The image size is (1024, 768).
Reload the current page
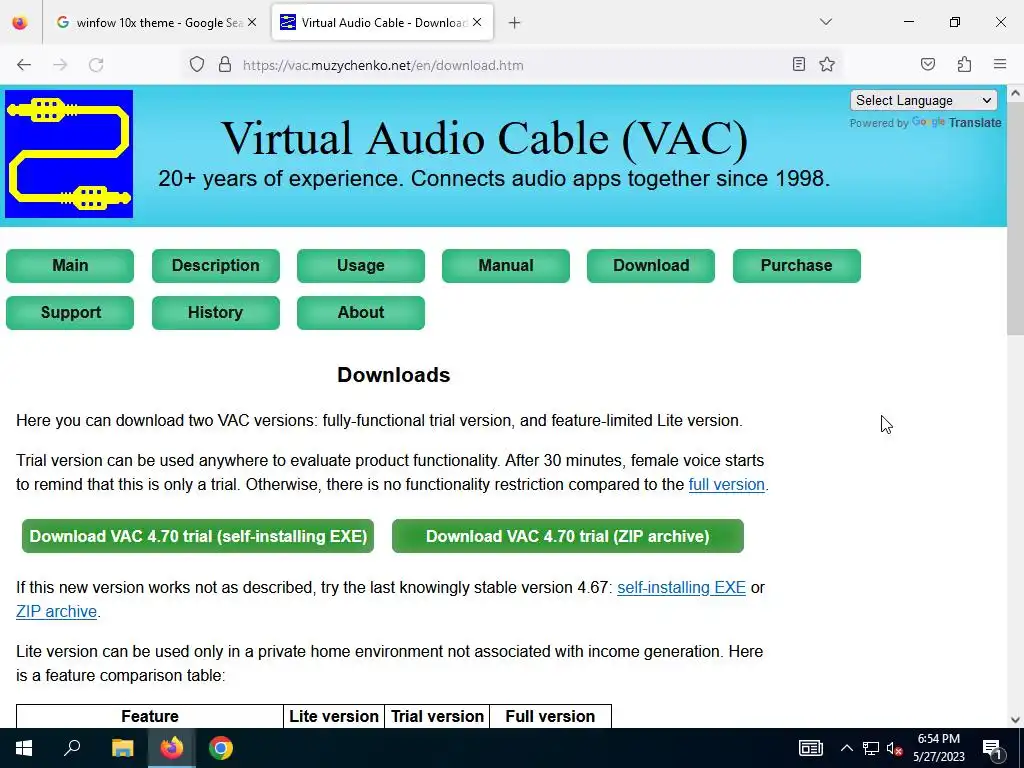[96, 65]
